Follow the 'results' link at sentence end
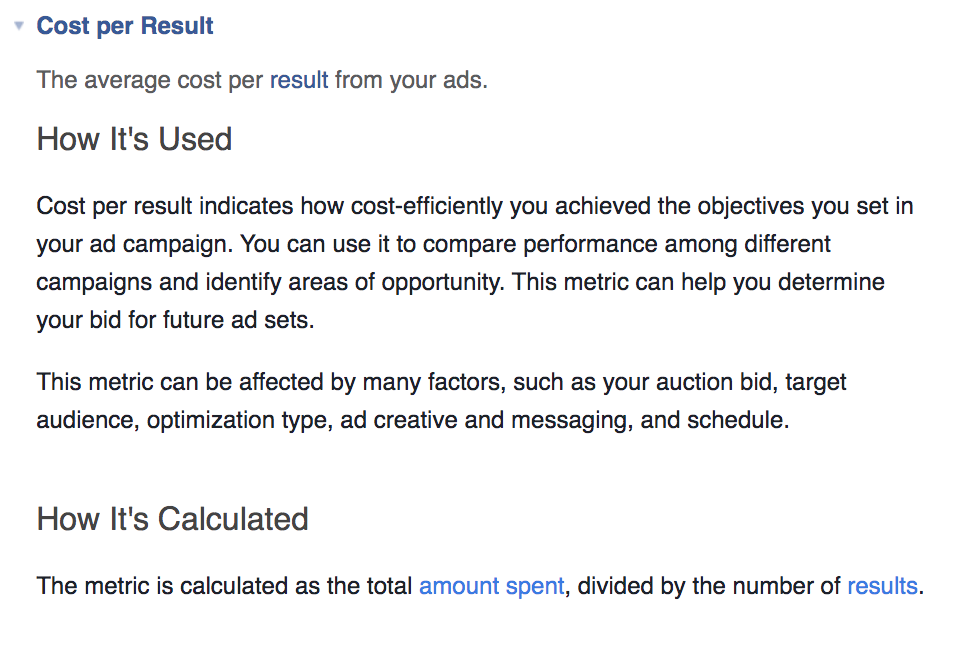The image size is (978, 650). click(882, 586)
